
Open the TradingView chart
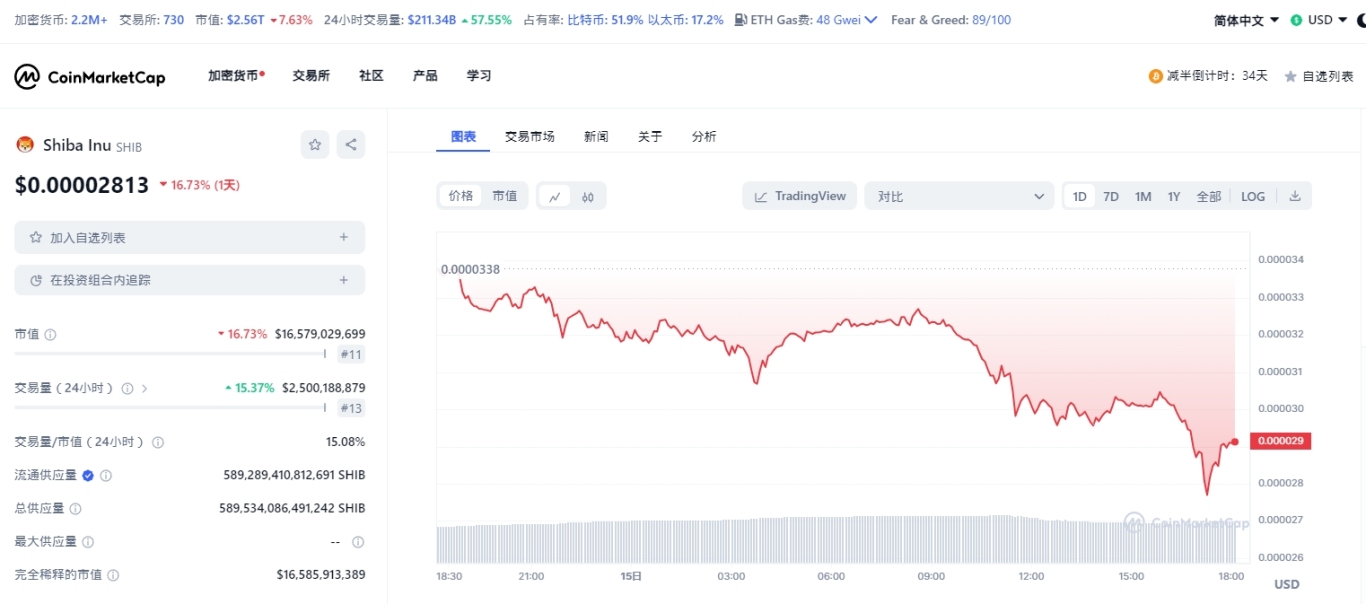tap(800, 196)
